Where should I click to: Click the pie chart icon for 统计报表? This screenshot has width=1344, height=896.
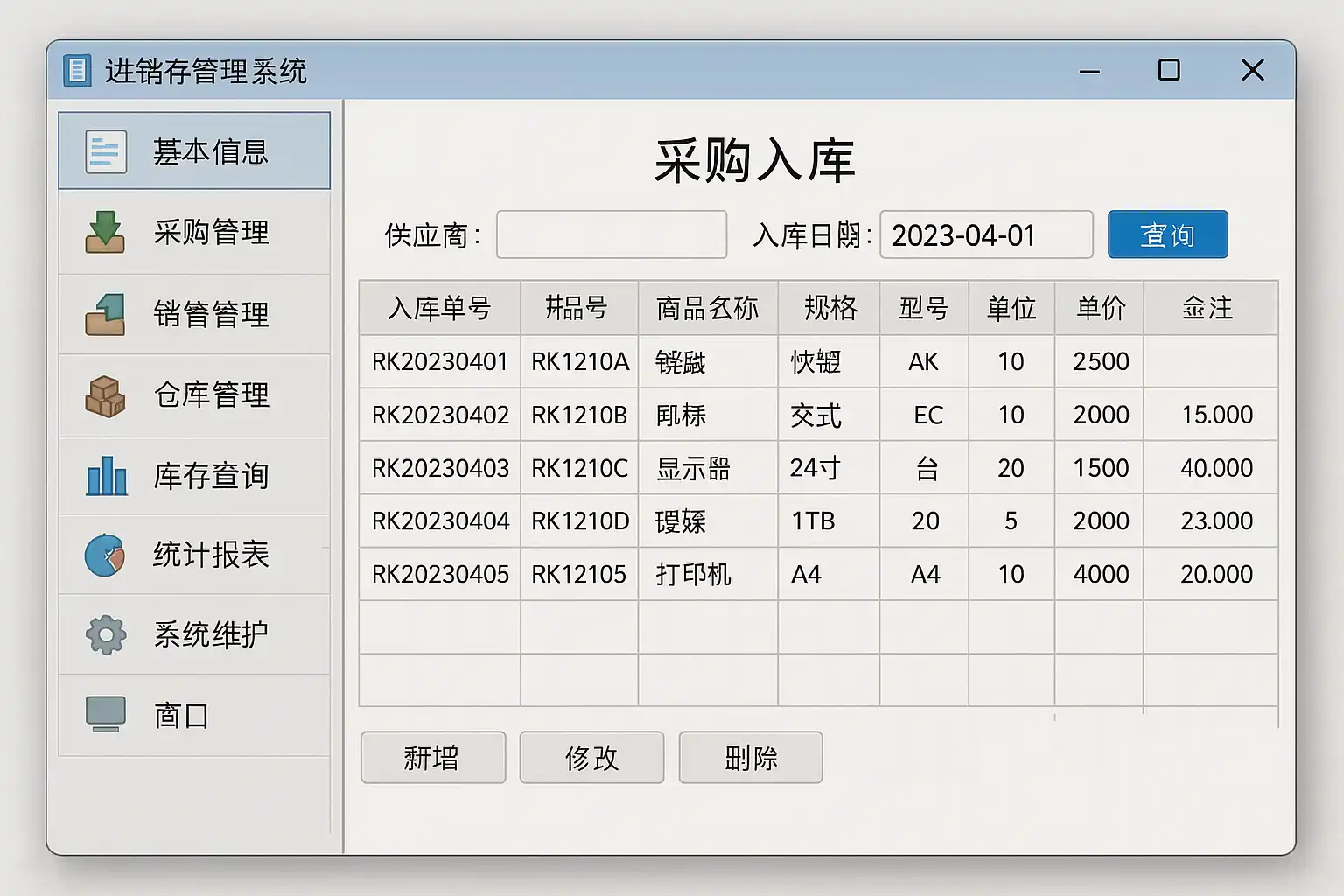(105, 555)
